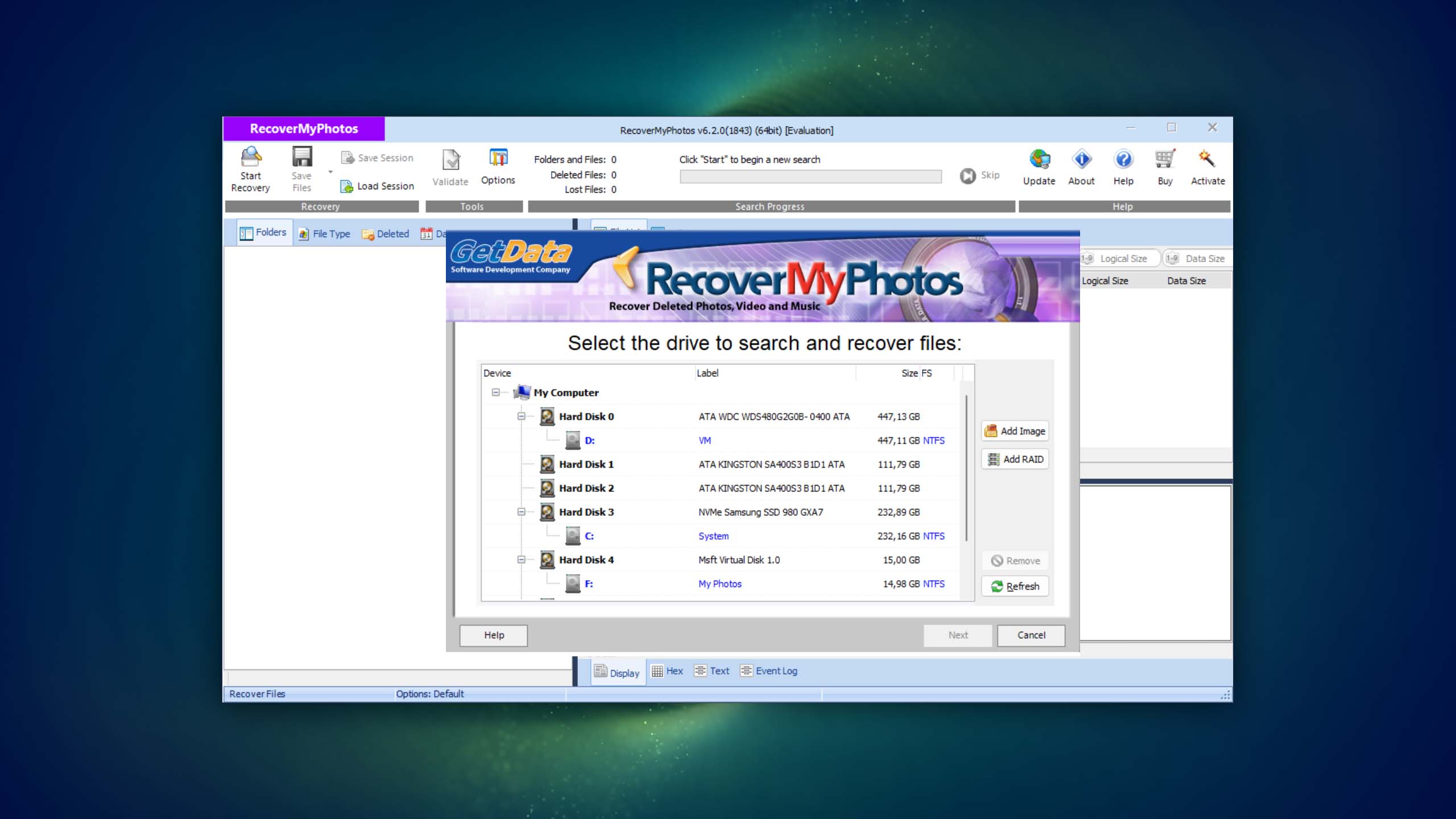
Task: Click the Hard Disk 4 drive icon
Action: (x=547, y=560)
